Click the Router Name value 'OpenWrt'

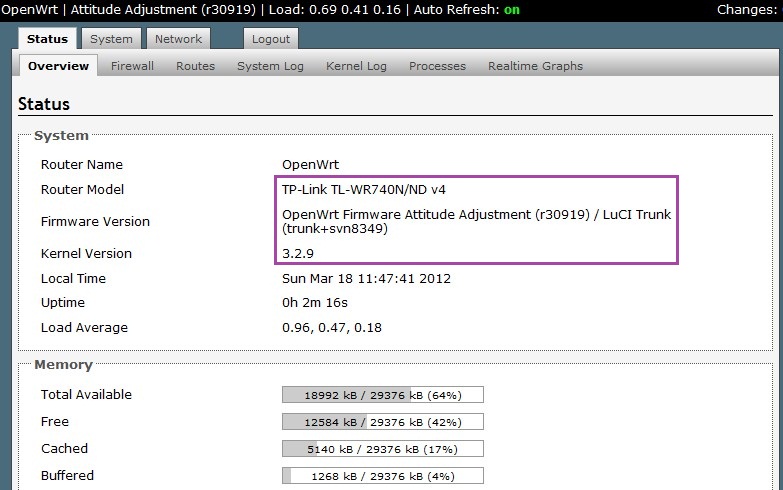pyautogui.click(x=310, y=165)
